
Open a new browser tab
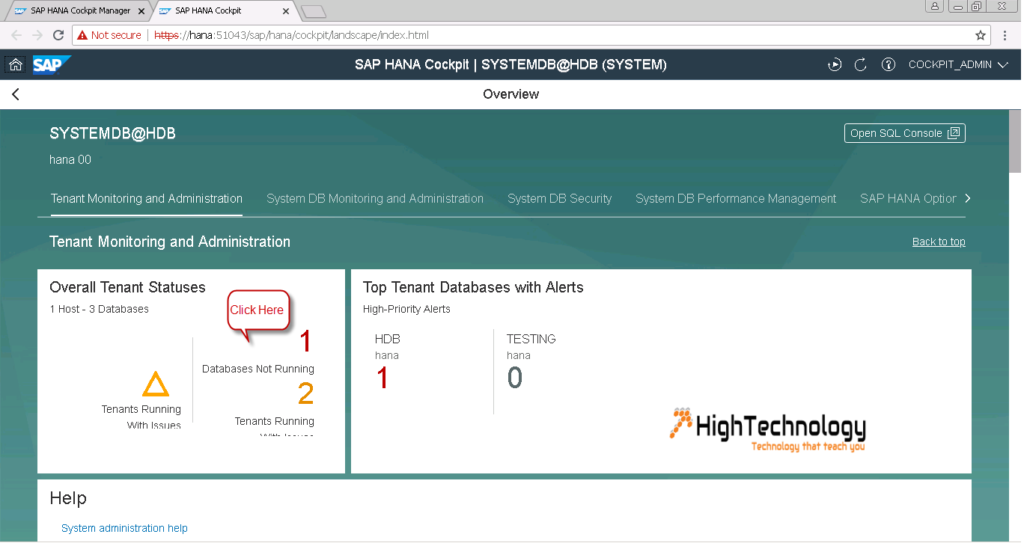coord(314,11)
